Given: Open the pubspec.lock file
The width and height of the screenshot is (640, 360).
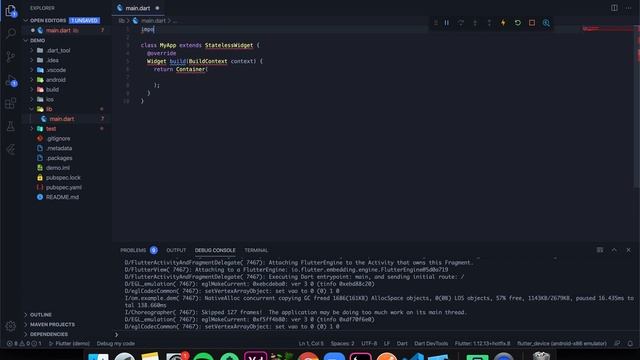Looking at the screenshot, I should tap(63, 178).
